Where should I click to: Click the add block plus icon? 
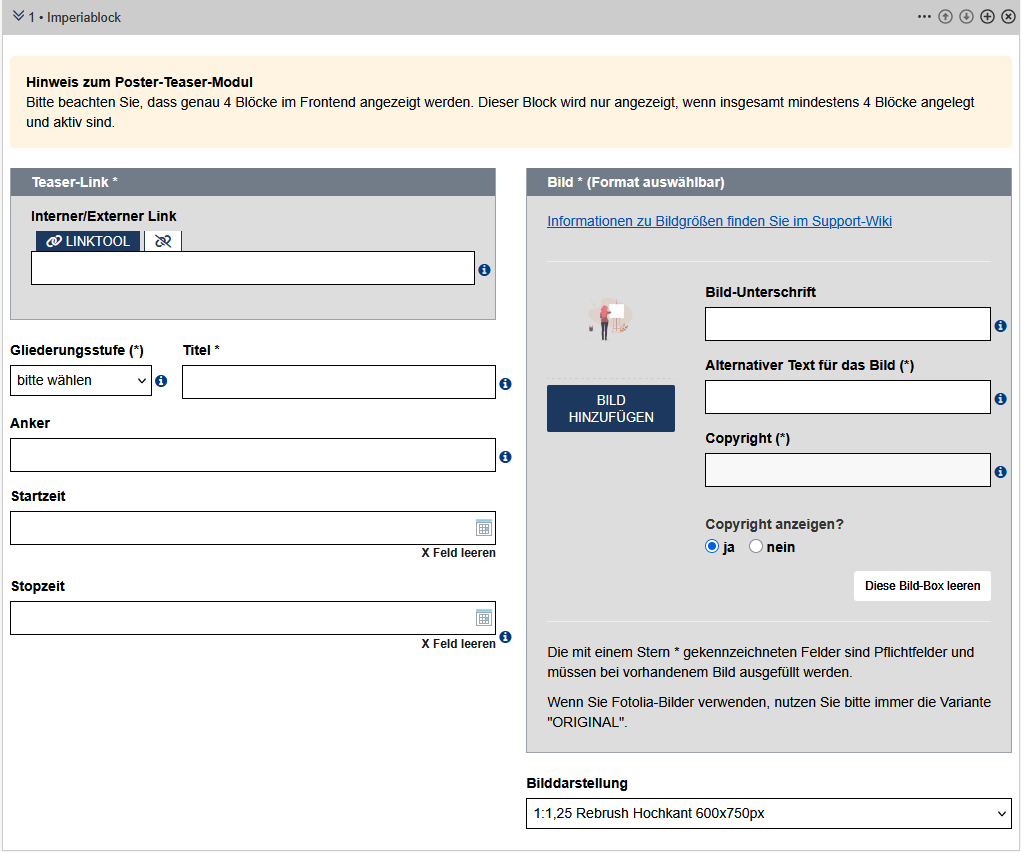point(987,17)
